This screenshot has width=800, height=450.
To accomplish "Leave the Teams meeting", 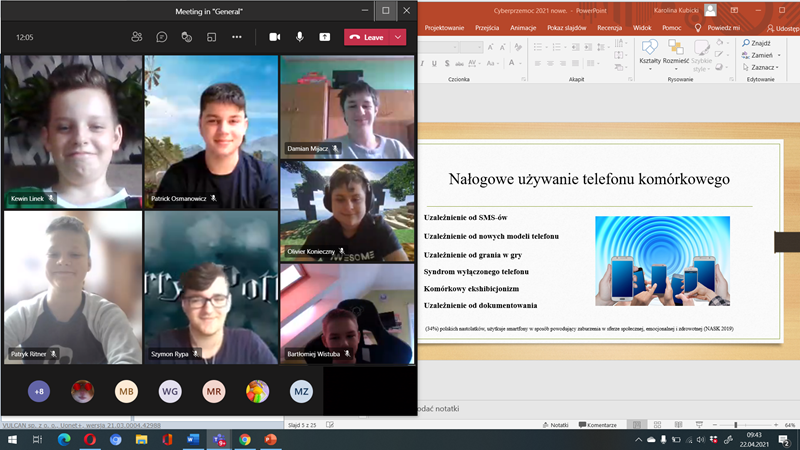I will (x=367, y=37).
